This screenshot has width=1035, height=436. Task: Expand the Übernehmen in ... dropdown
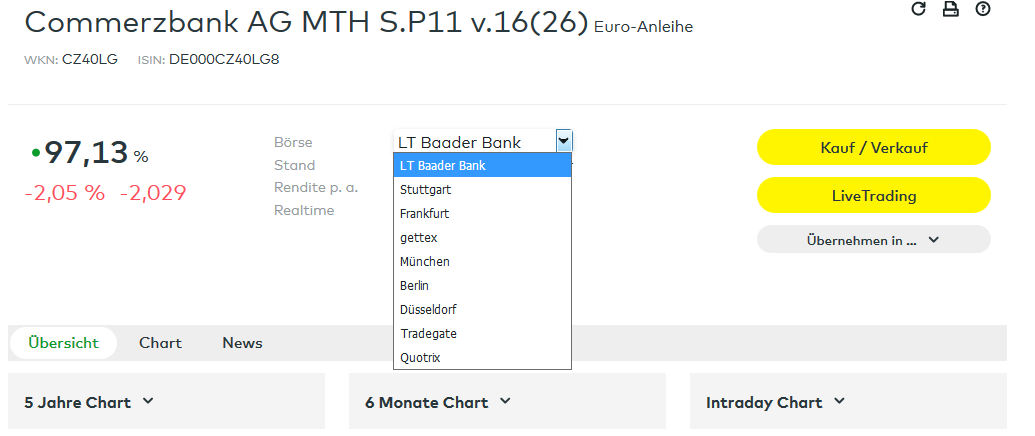click(x=873, y=240)
